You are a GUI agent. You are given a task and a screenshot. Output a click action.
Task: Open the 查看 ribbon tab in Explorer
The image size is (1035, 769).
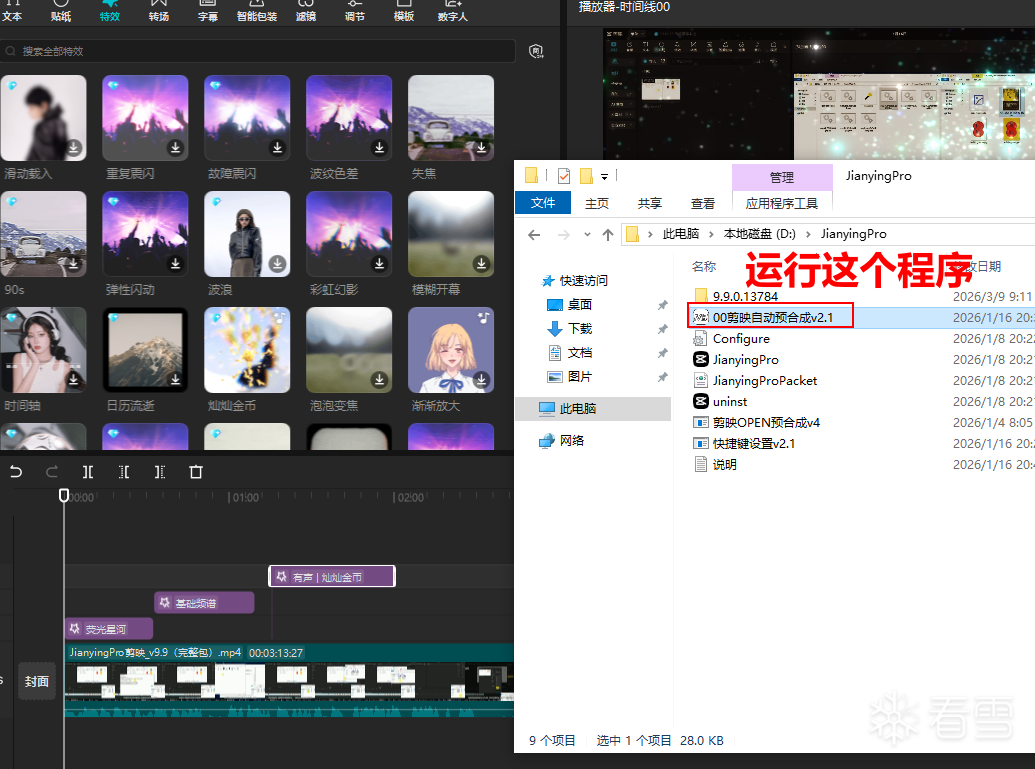click(x=702, y=203)
